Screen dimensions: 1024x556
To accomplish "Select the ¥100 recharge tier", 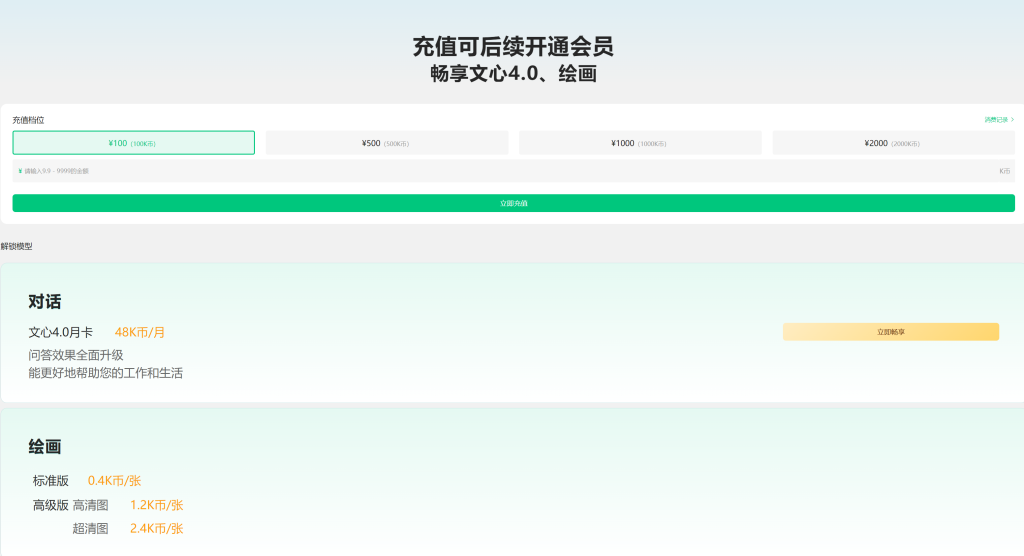I will [x=133, y=142].
